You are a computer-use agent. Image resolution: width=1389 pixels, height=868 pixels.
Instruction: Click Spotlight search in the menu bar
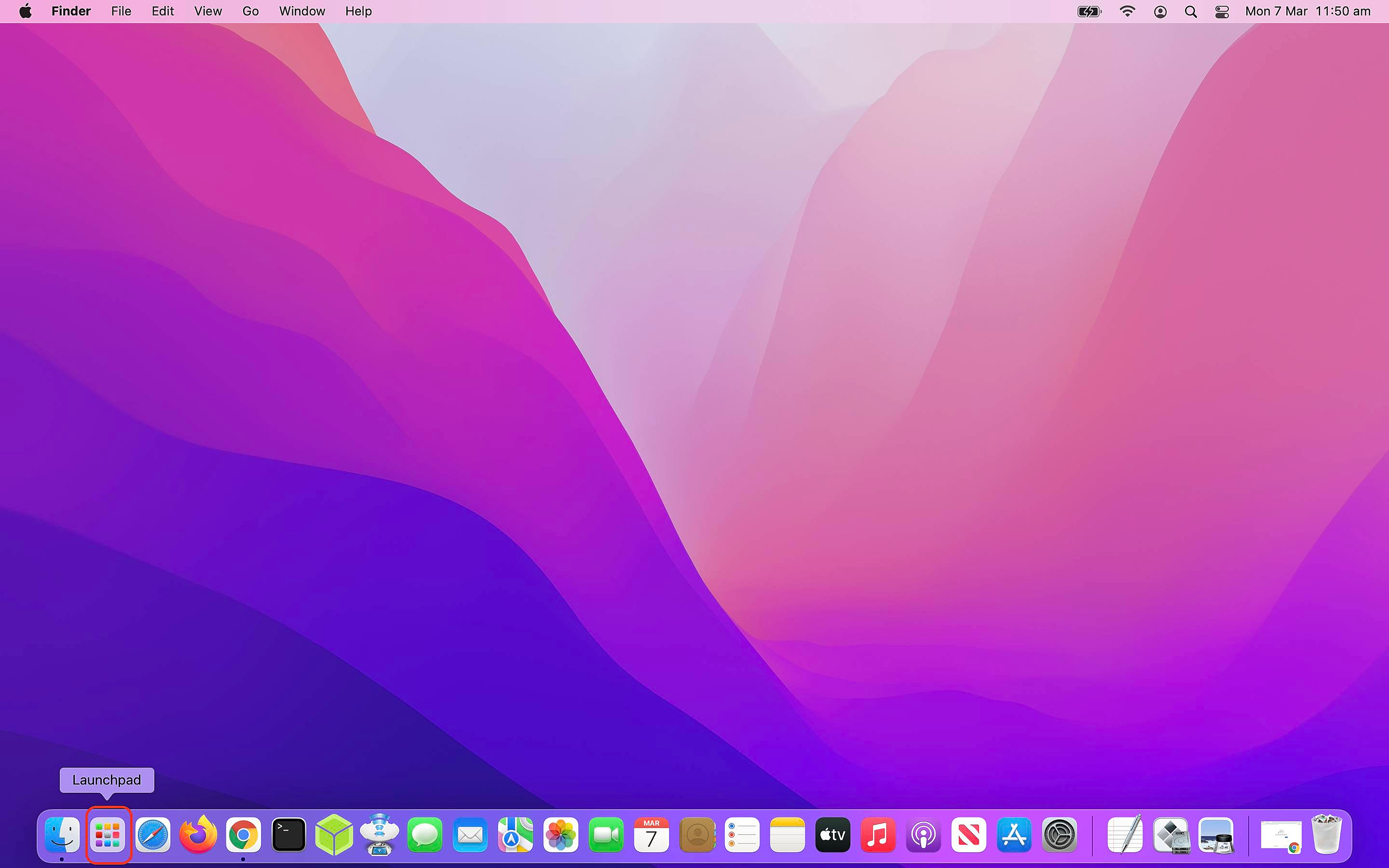click(1190, 11)
